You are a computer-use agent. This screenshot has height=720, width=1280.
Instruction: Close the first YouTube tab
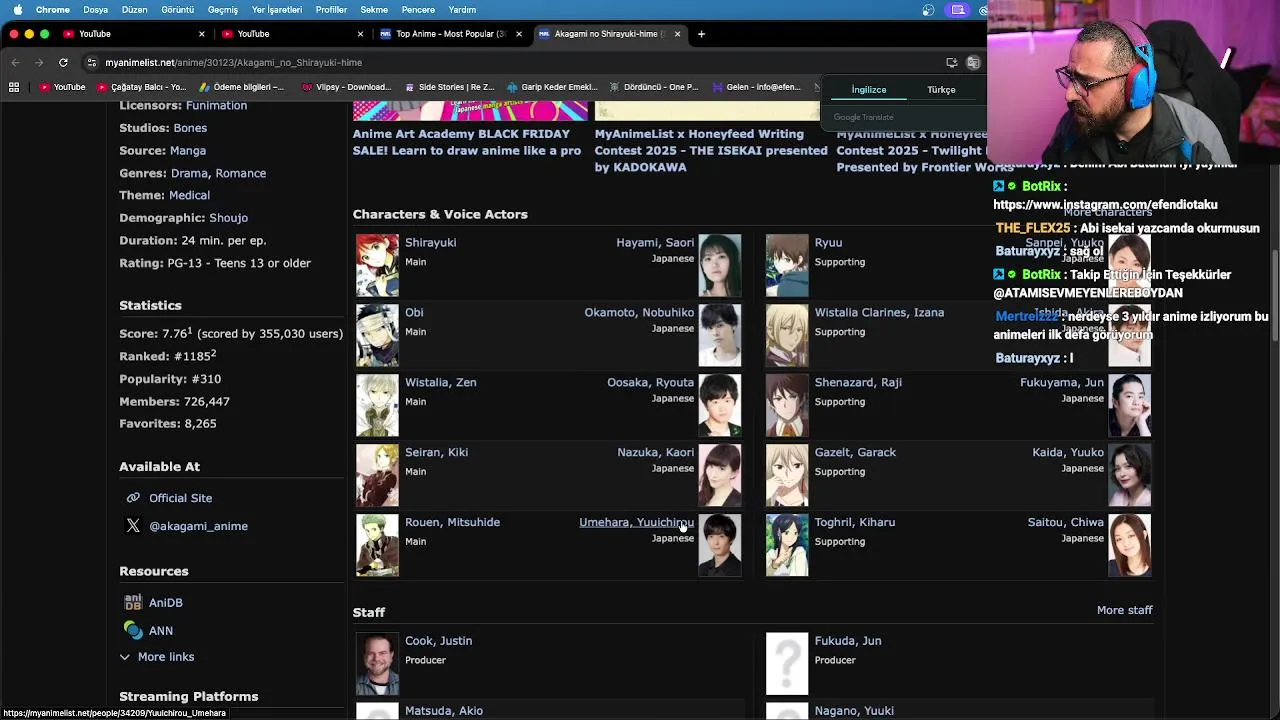(x=201, y=34)
